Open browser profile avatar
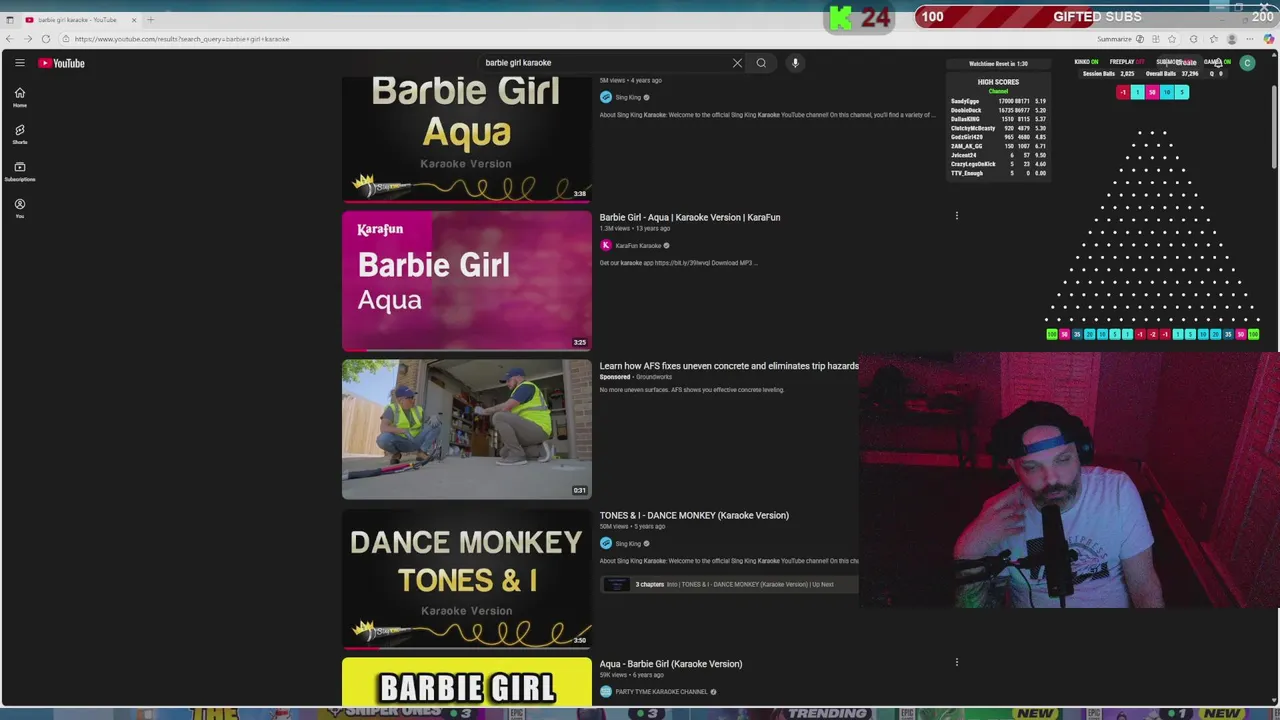 pos(1232,39)
